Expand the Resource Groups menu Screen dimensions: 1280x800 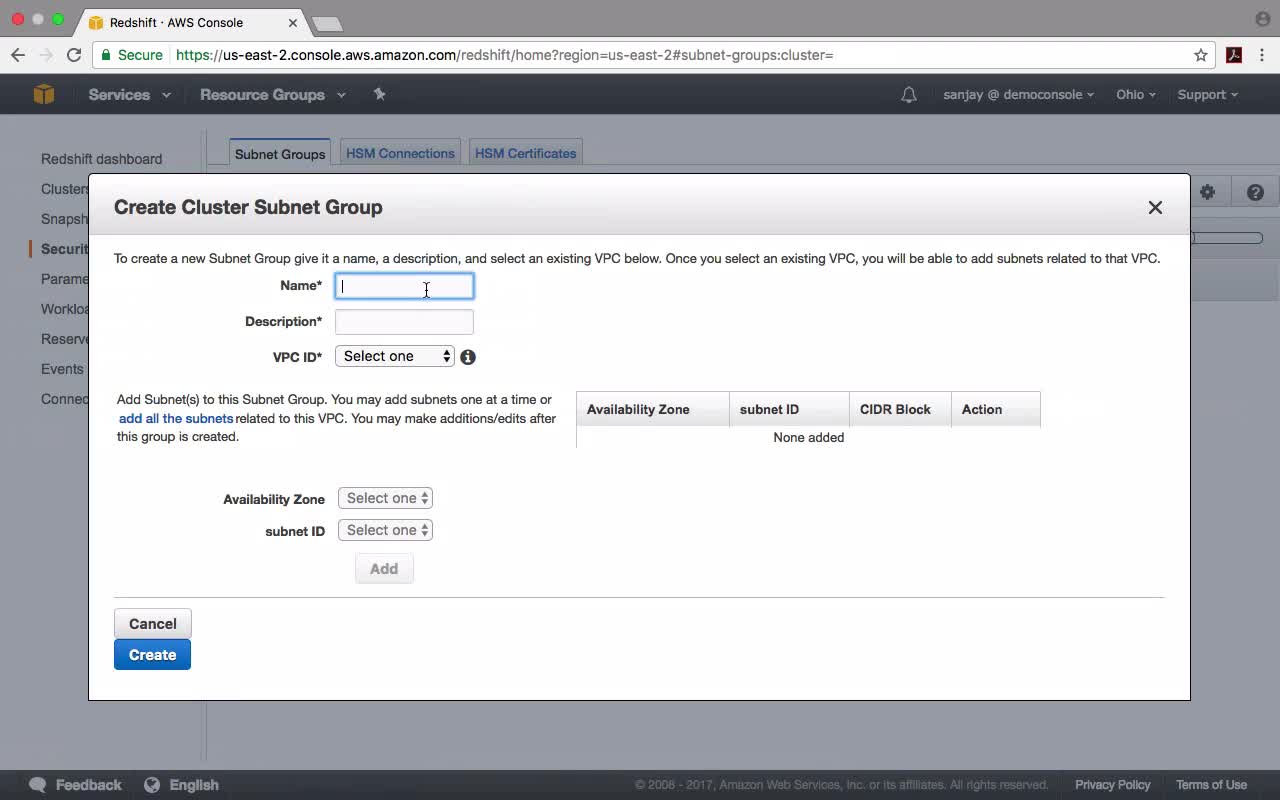pos(273,95)
